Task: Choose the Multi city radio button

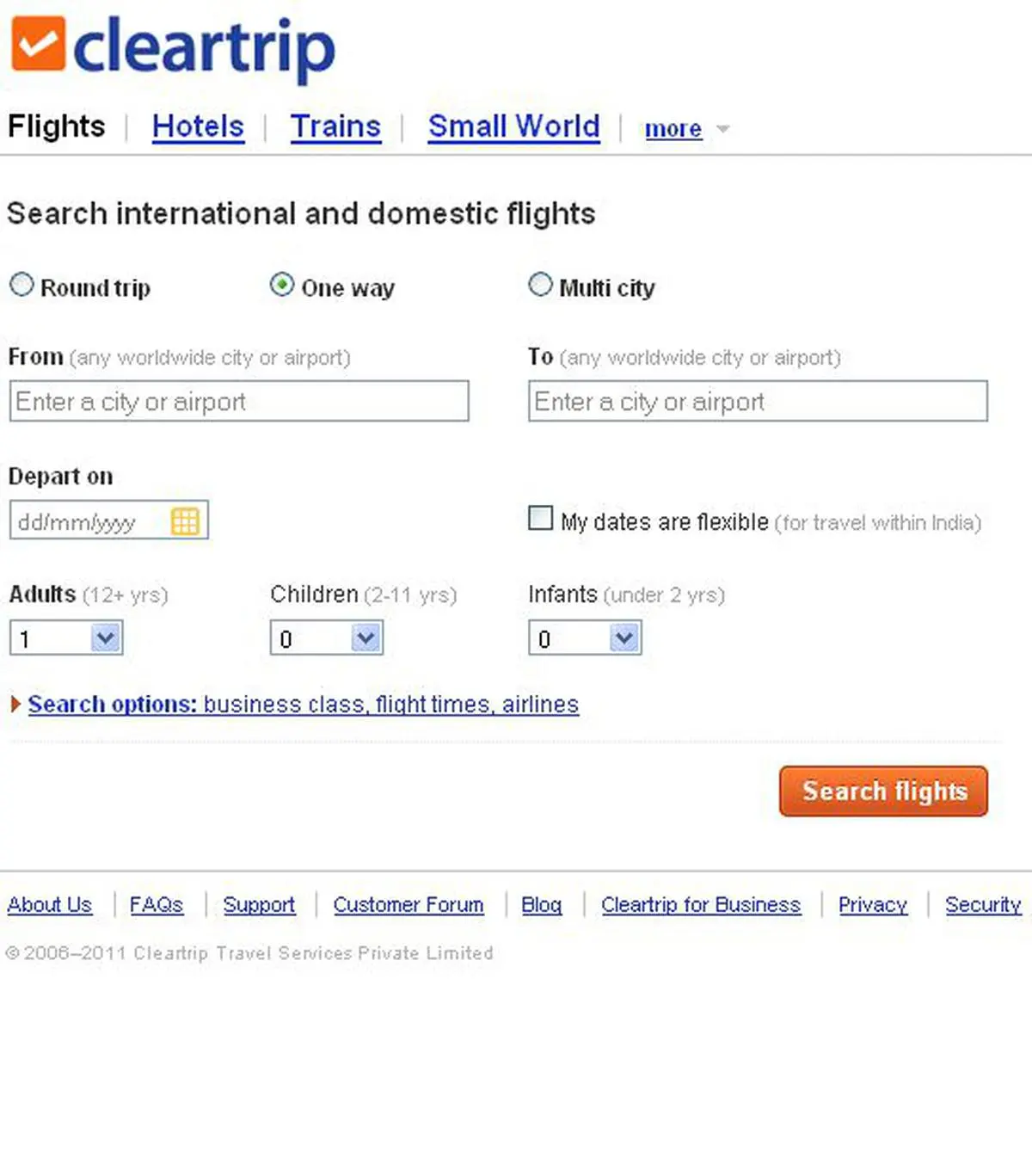Action: [540, 285]
